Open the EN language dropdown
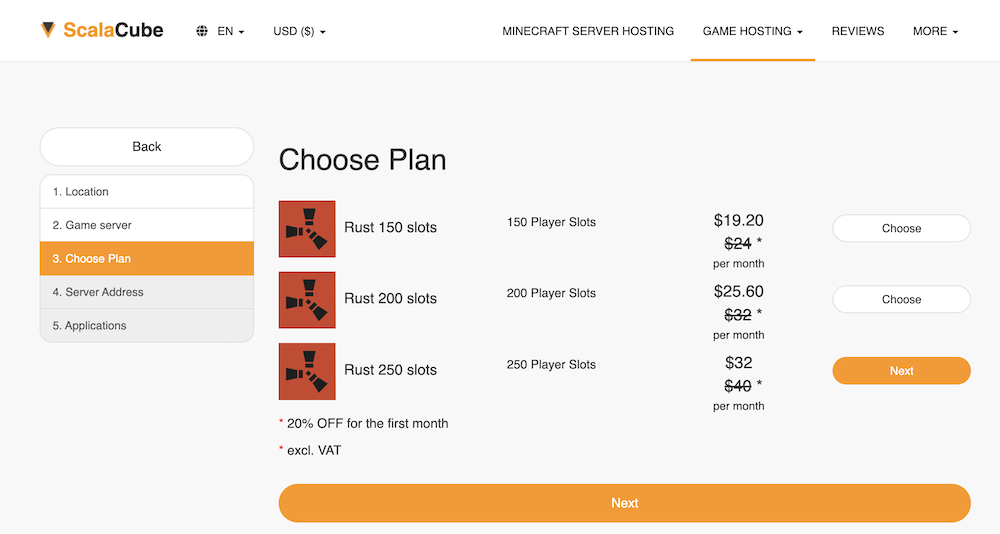The image size is (1000, 534). coord(230,31)
